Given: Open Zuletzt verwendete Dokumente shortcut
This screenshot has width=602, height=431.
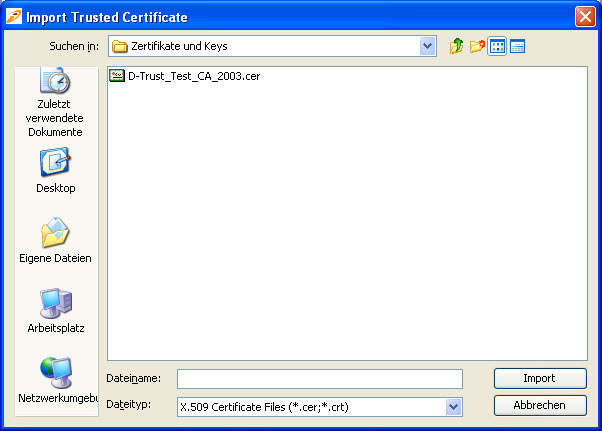Looking at the screenshot, I should [x=55, y=102].
